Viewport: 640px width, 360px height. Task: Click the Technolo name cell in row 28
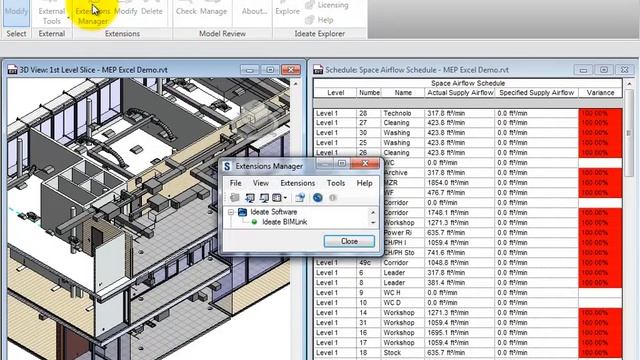click(x=402, y=113)
